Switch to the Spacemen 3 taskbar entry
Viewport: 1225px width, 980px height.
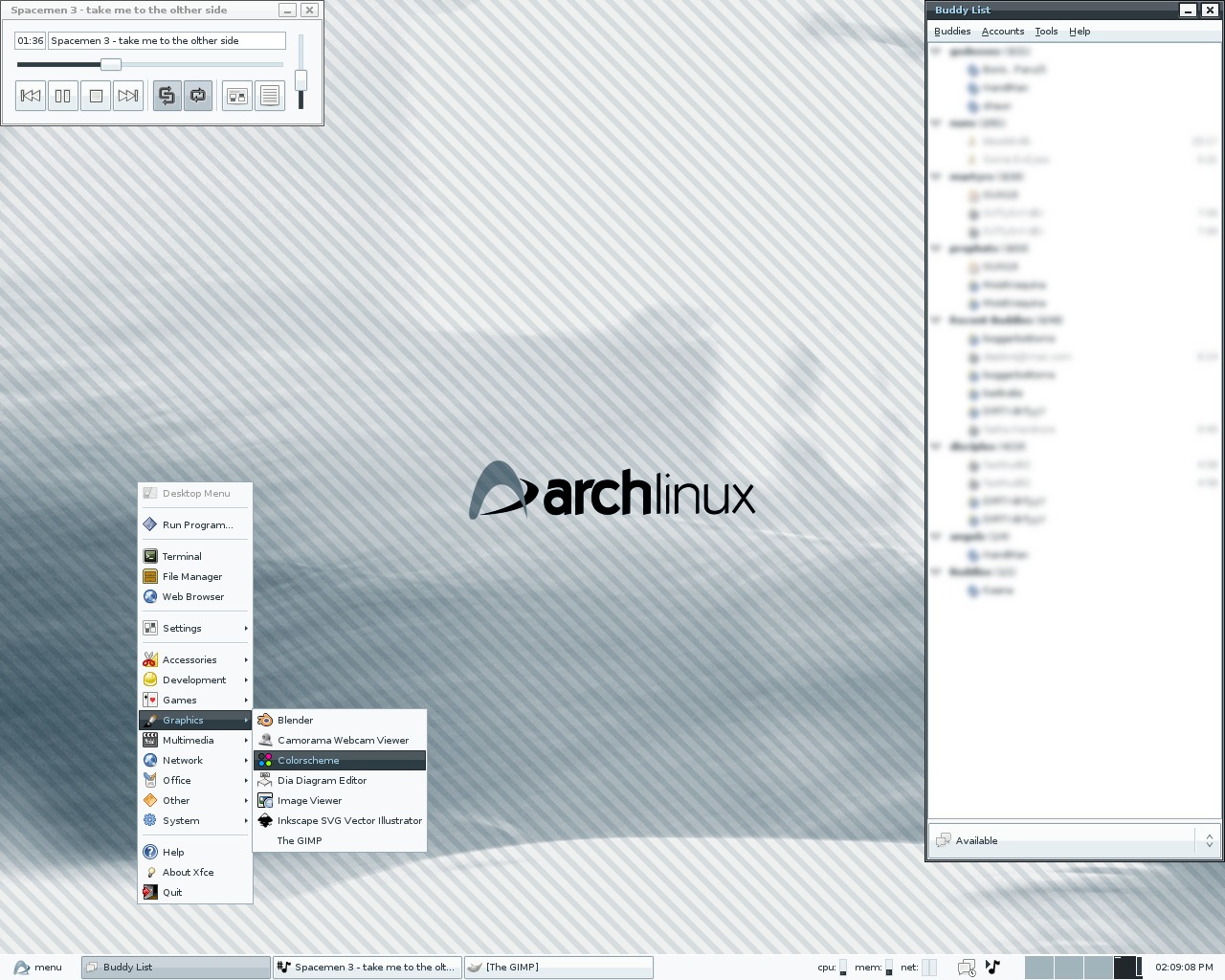[x=367, y=967]
